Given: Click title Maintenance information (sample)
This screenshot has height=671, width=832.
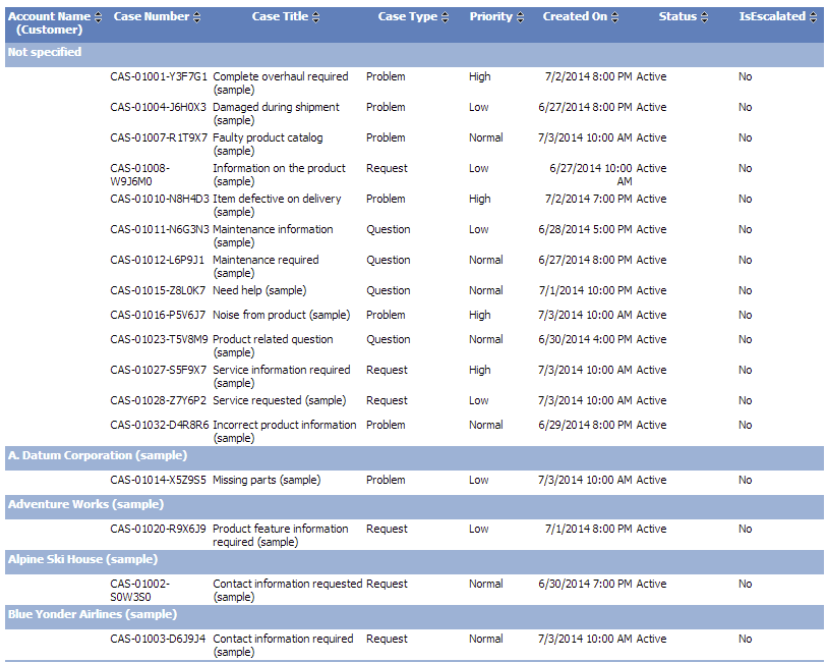Looking at the screenshot, I should pos(273,236).
